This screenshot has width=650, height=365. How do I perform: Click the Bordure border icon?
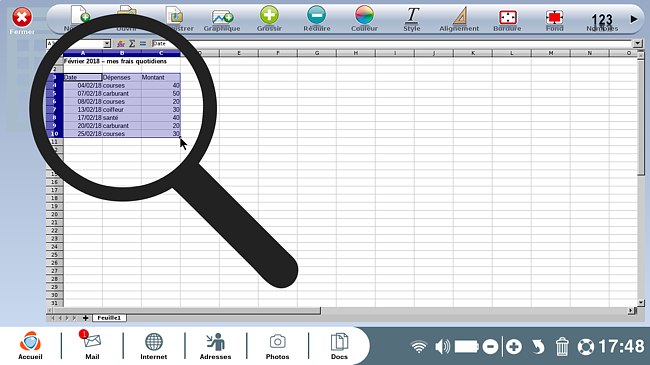coord(507,17)
